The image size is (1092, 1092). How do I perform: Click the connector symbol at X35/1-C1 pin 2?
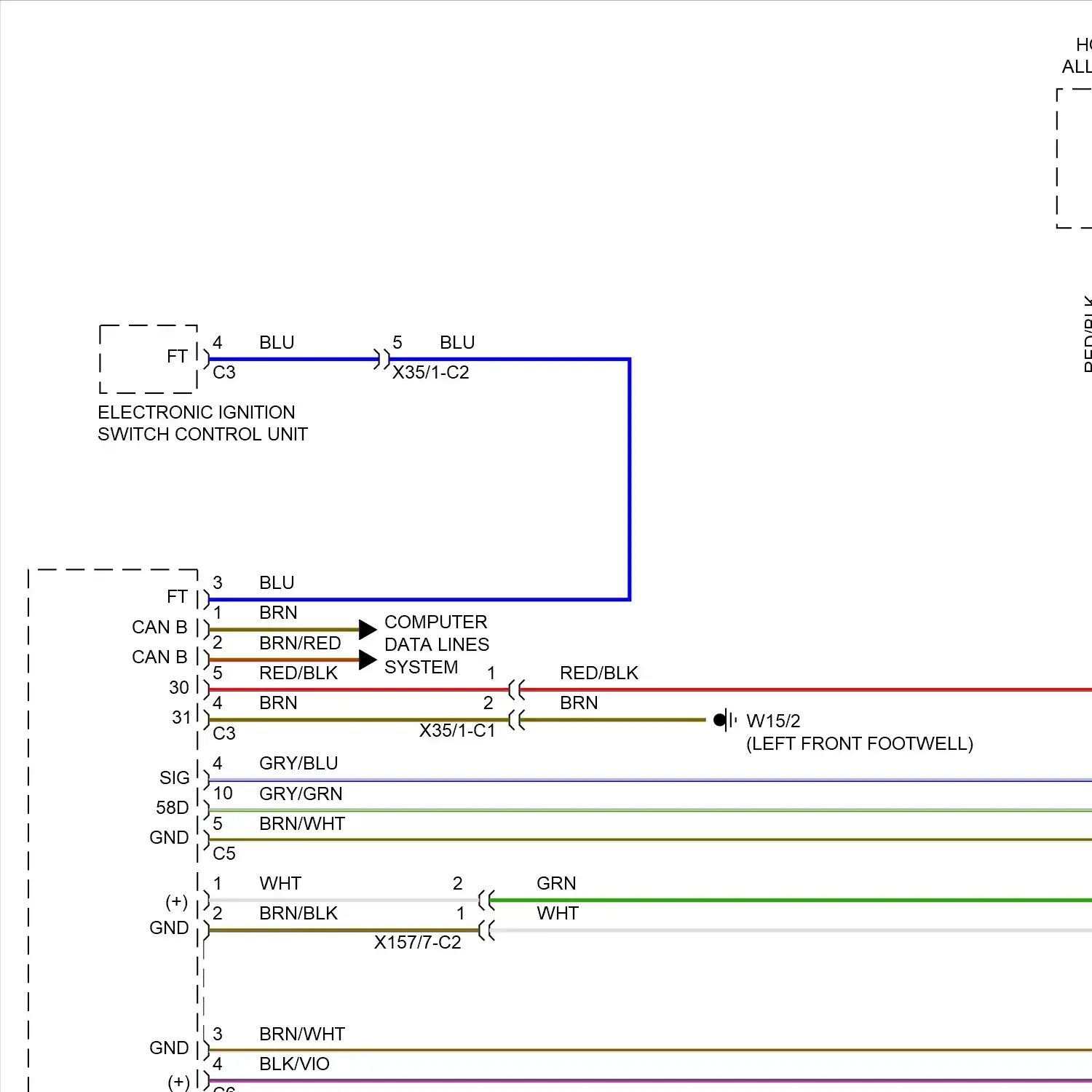516,720
